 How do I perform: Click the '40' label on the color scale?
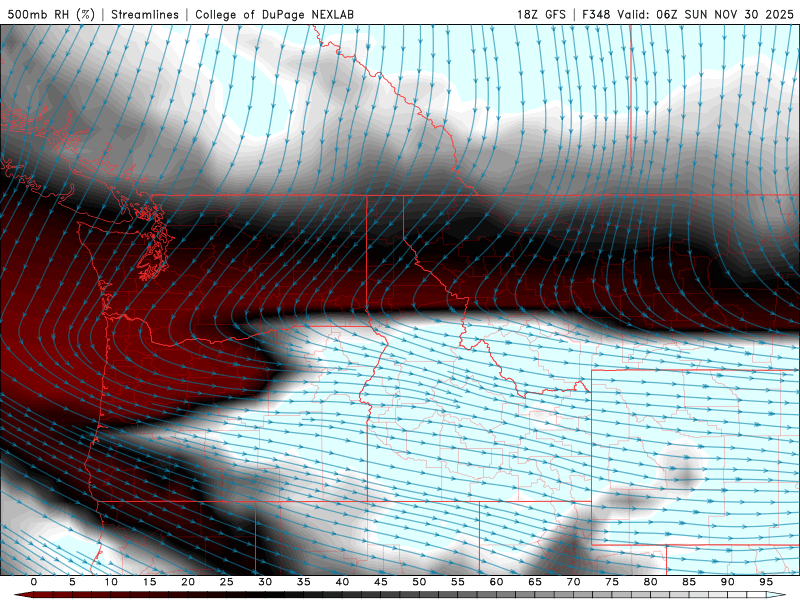tap(342, 582)
